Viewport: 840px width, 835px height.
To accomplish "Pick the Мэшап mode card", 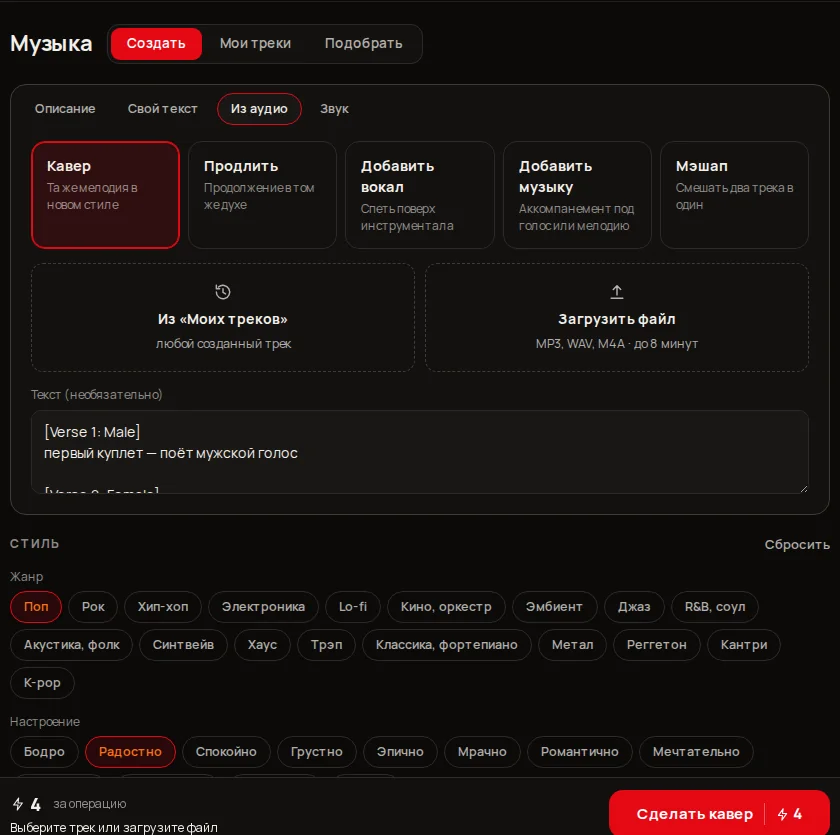I will 734,195.
